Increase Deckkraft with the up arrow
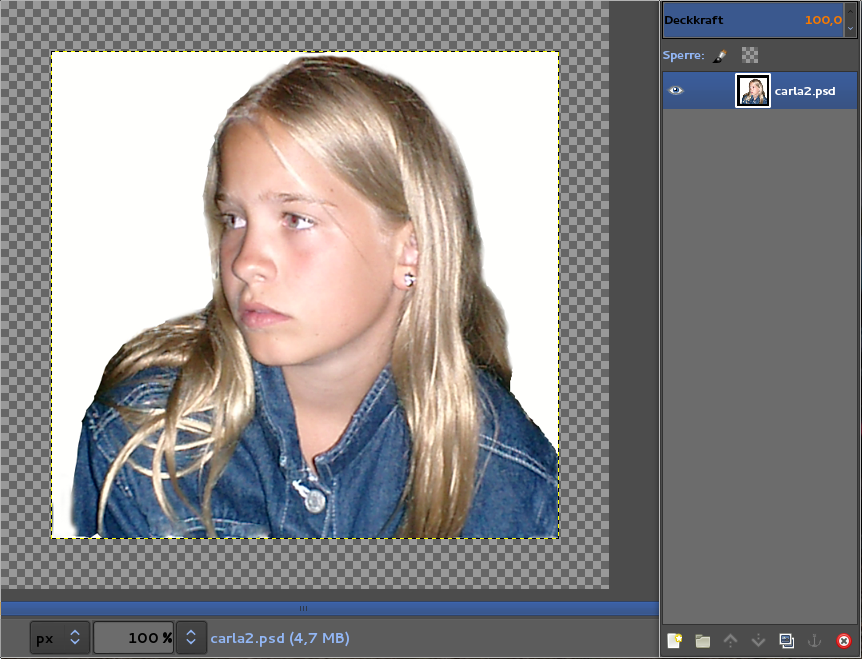The image size is (862, 659). pyautogui.click(x=850, y=12)
